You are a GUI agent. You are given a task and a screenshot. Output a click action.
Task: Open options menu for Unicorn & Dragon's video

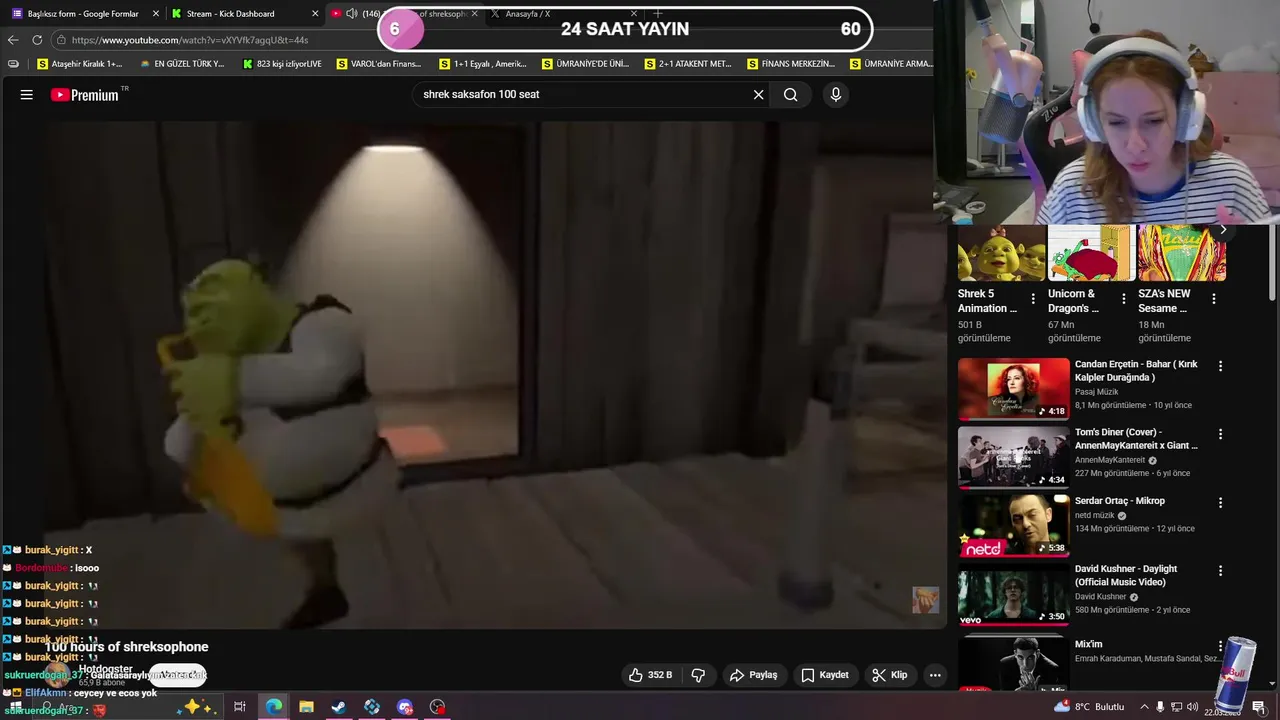[1123, 299]
